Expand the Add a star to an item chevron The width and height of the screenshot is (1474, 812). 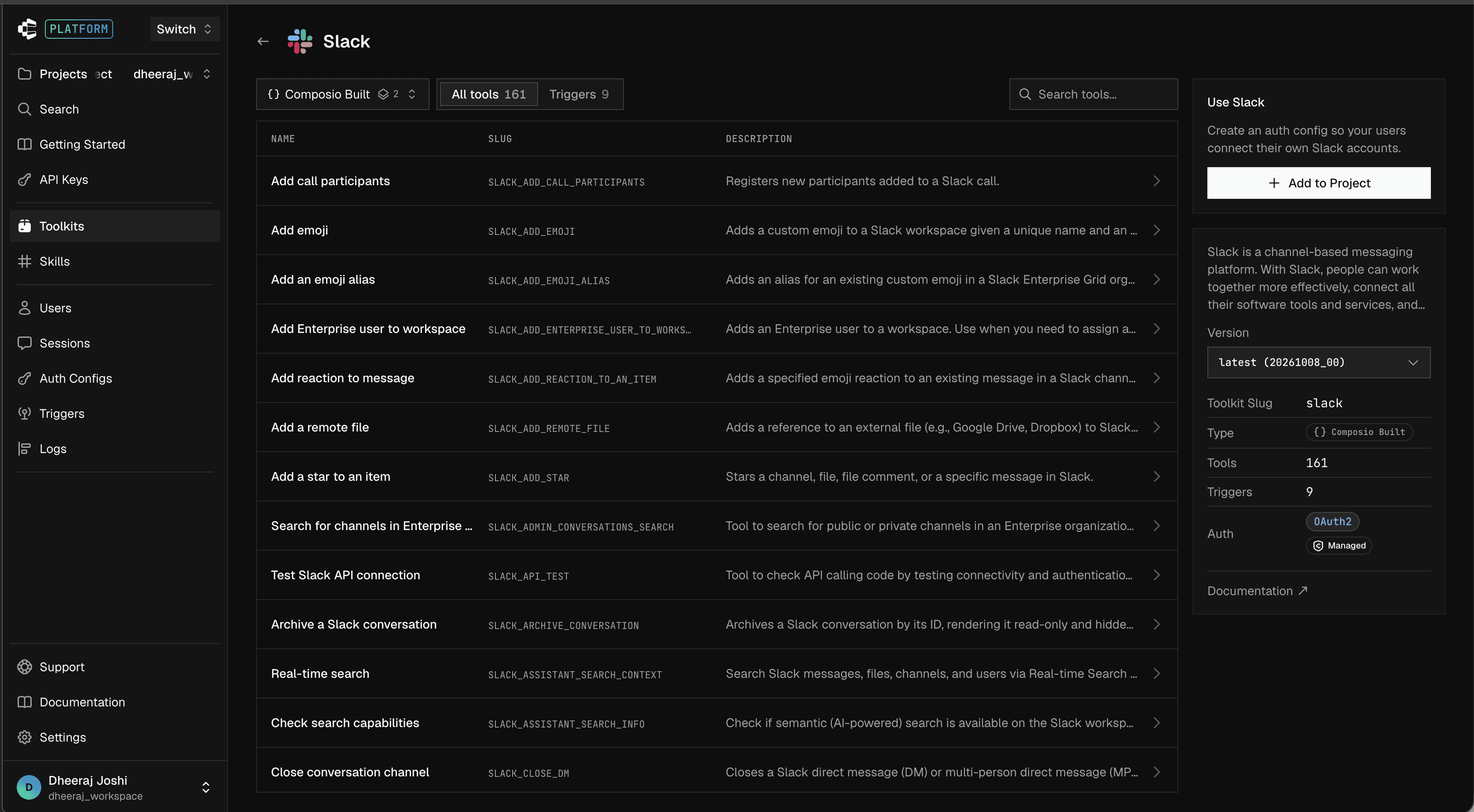pyautogui.click(x=1156, y=476)
